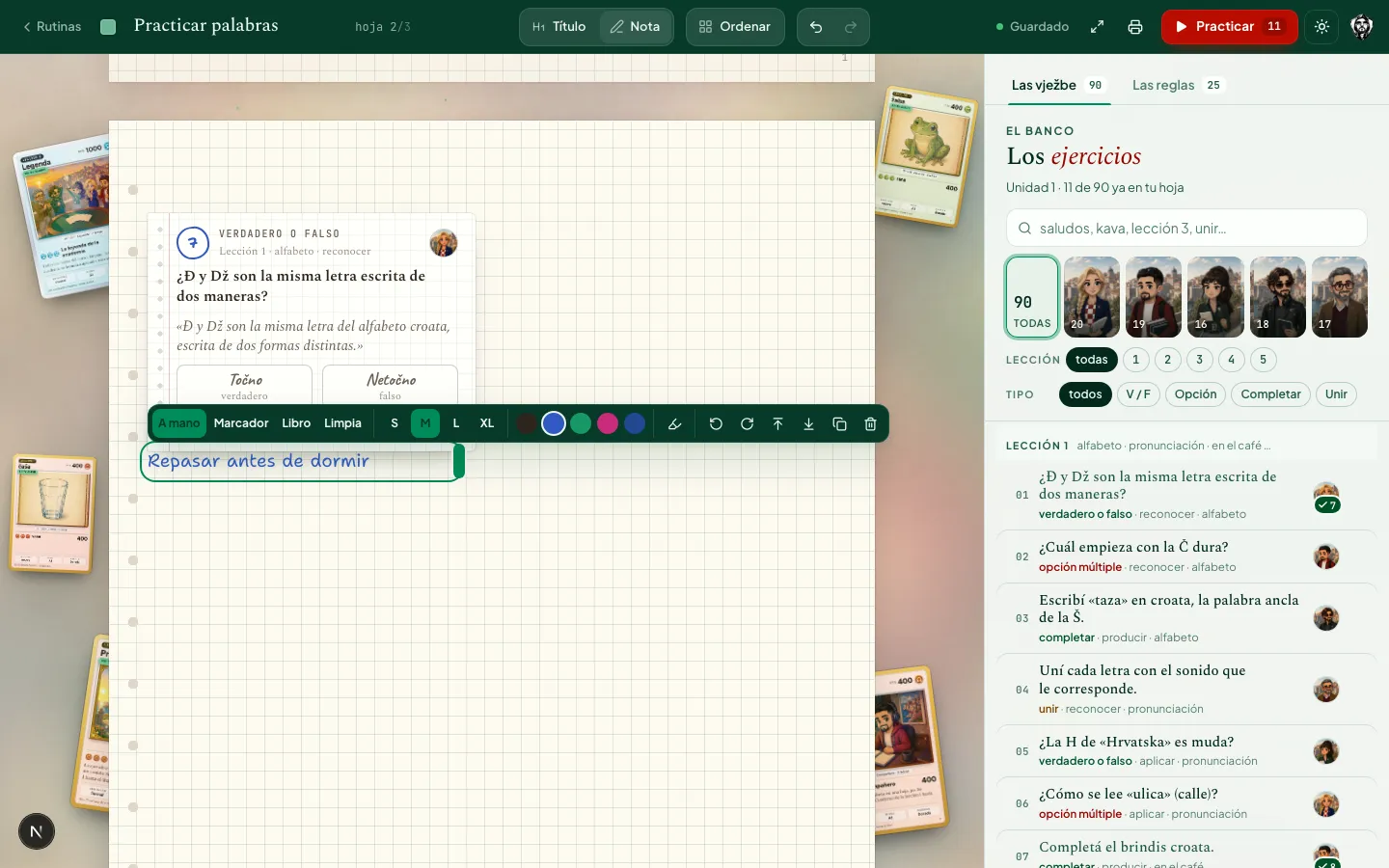Viewport: 1389px width, 868px height.
Task: Filter by the character thumbnail with 19
Action: pos(1154,297)
